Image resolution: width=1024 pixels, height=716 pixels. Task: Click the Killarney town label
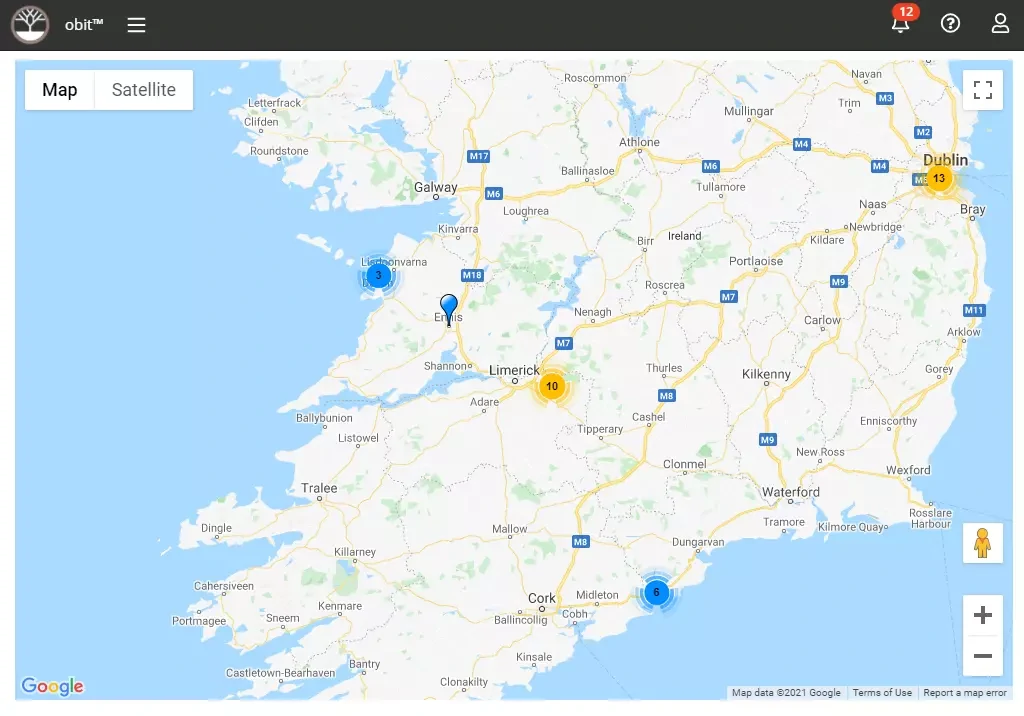pyautogui.click(x=355, y=552)
